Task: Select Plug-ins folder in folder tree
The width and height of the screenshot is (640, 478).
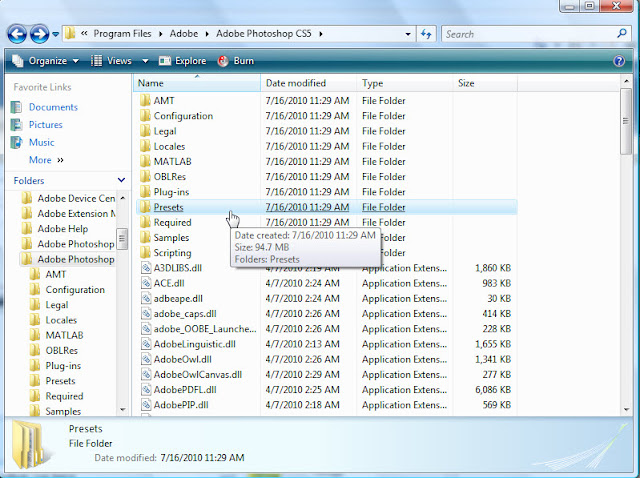Action: tap(63, 366)
